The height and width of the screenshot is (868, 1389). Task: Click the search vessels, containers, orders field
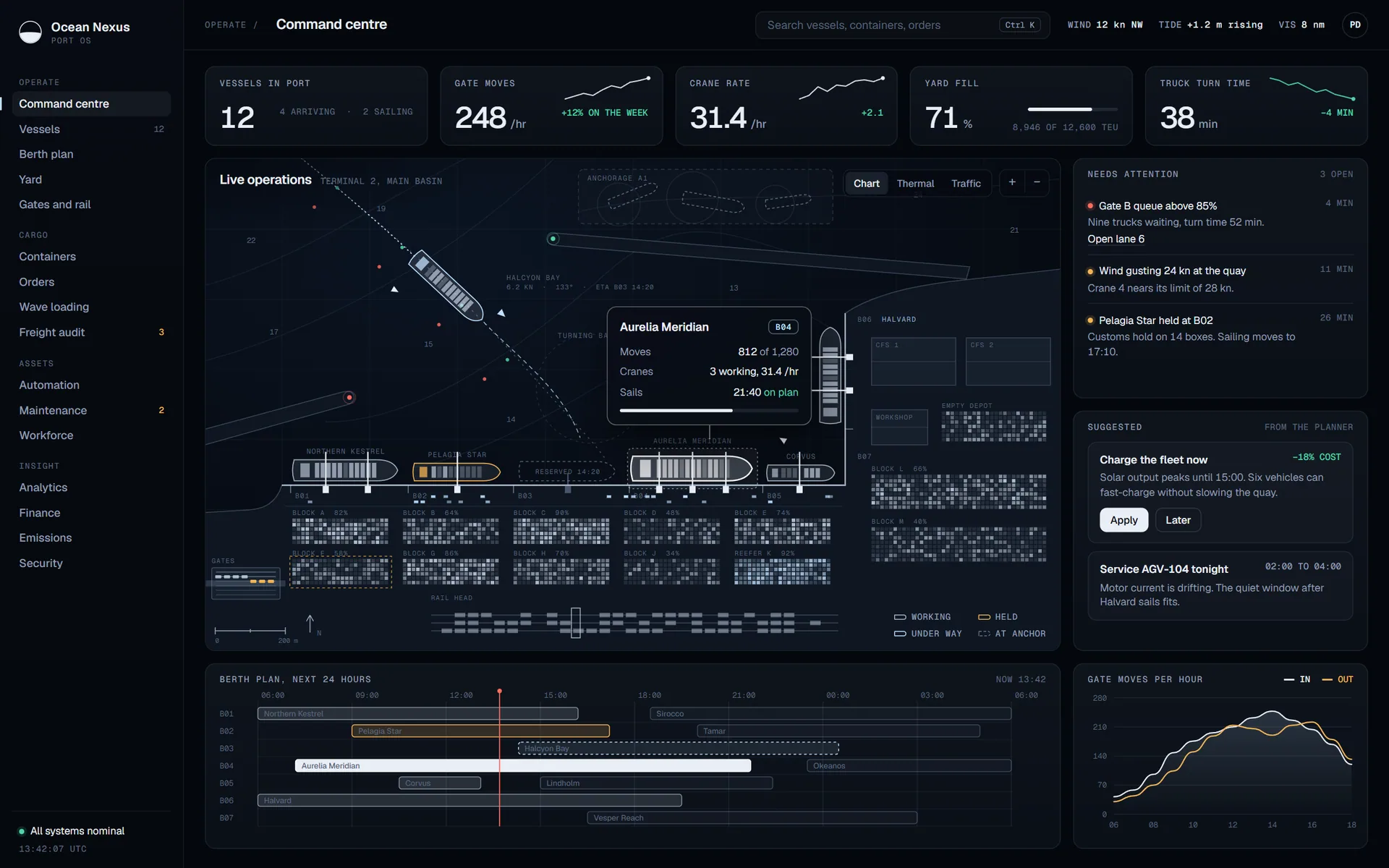tap(902, 25)
